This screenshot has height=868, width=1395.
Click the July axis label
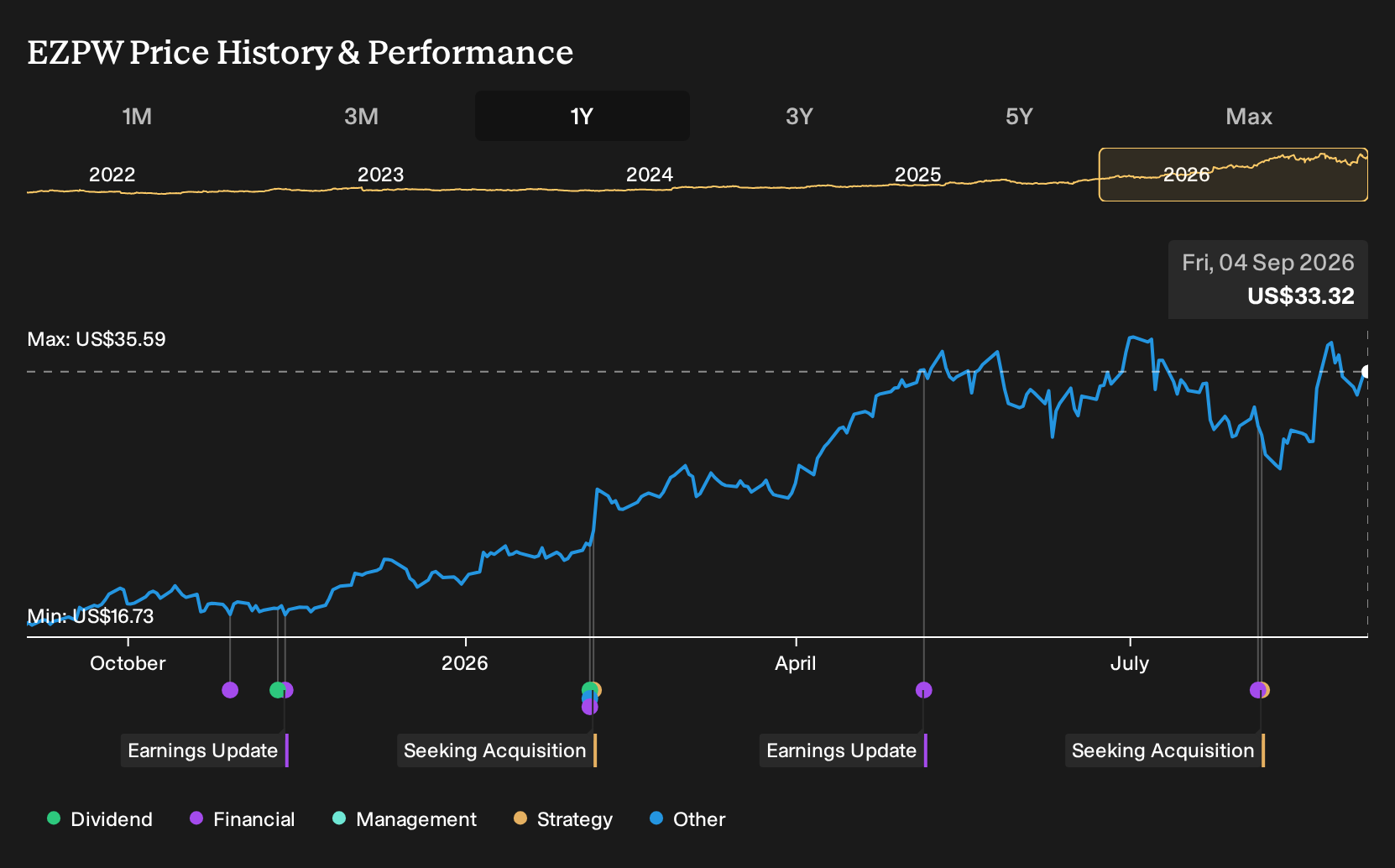tap(1130, 663)
